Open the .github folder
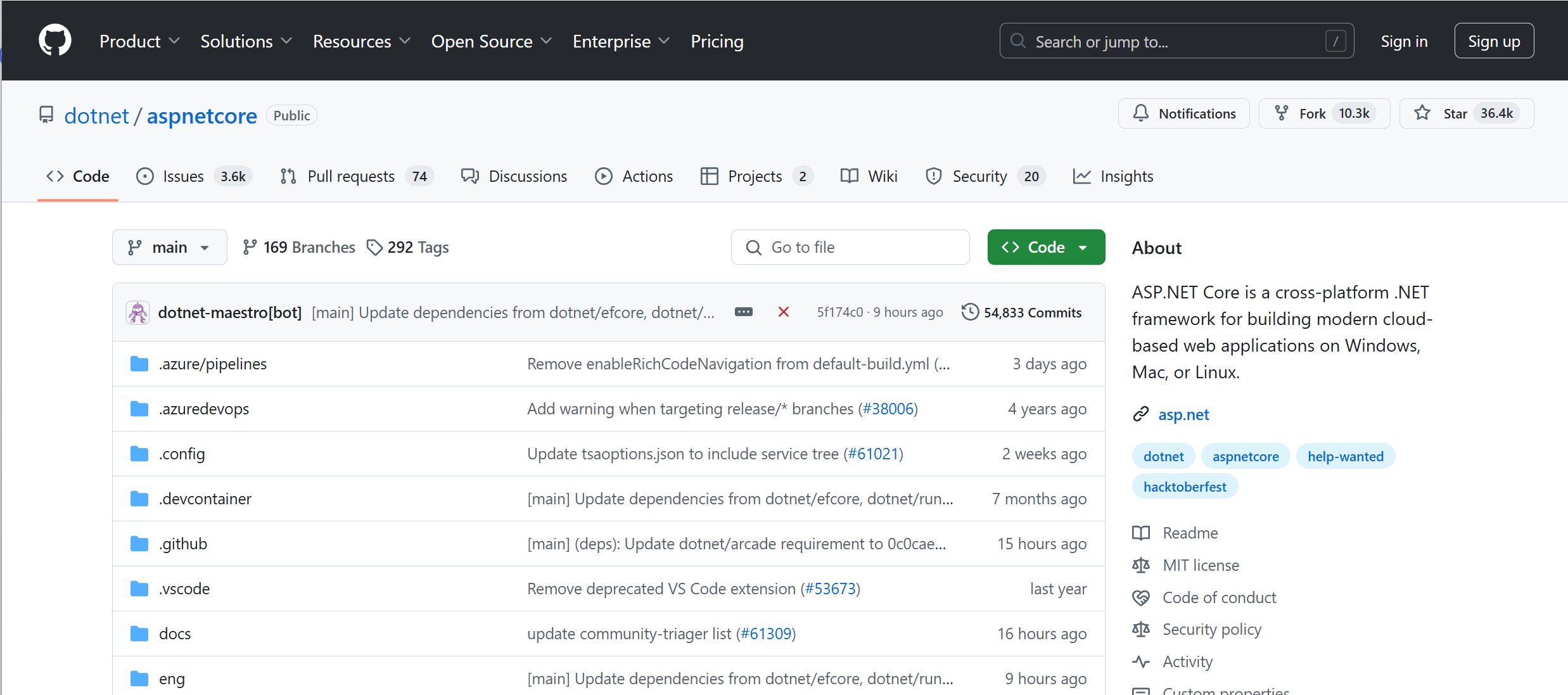The height and width of the screenshot is (695, 1568). tap(183, 544)
